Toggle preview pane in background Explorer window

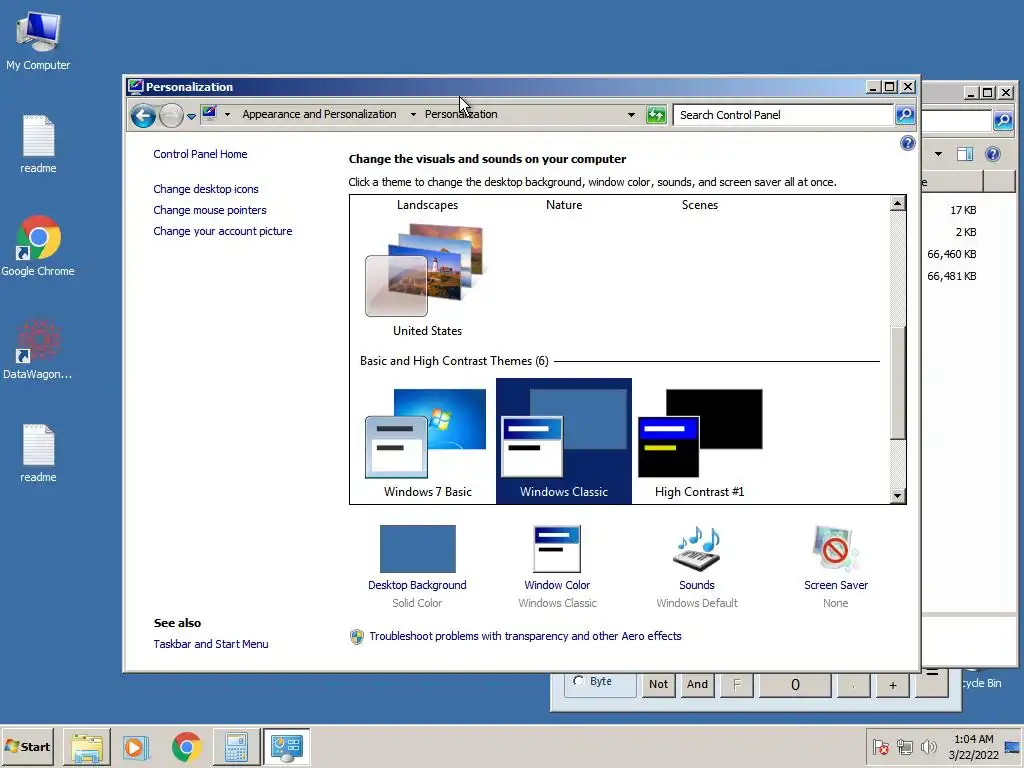coord(965,154)
